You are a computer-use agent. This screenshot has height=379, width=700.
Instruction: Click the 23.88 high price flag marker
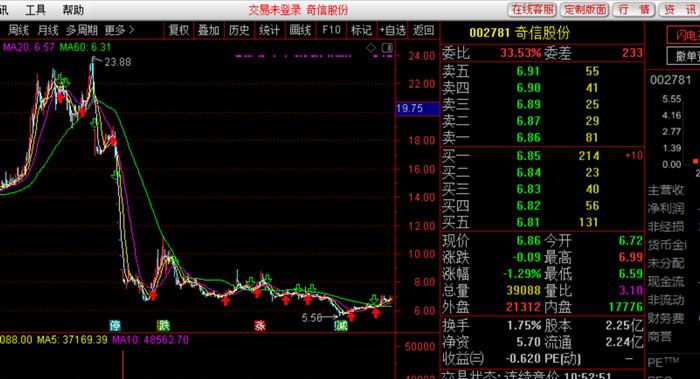click(x=112, y=62)
